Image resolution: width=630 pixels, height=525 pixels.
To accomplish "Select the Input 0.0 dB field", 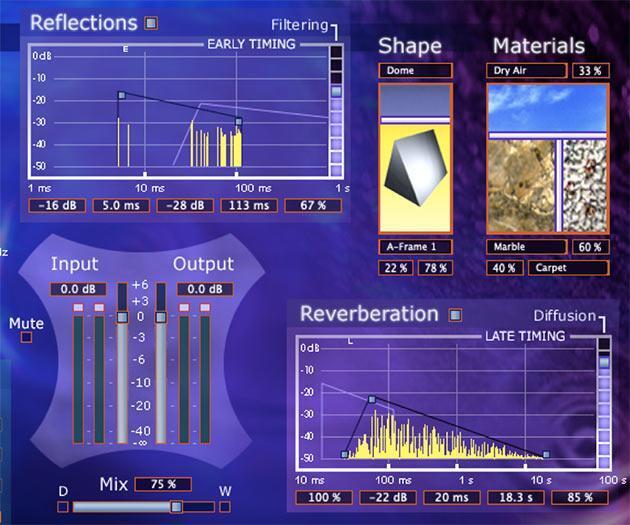I will click(78, 289).
